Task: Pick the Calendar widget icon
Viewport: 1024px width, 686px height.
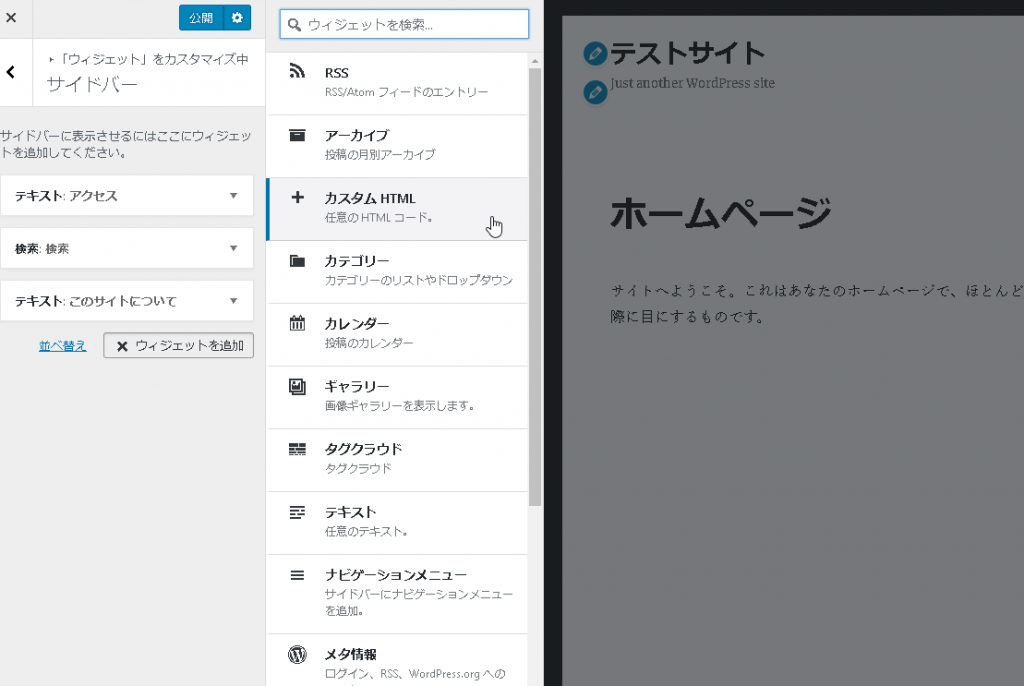Action: 296,324
